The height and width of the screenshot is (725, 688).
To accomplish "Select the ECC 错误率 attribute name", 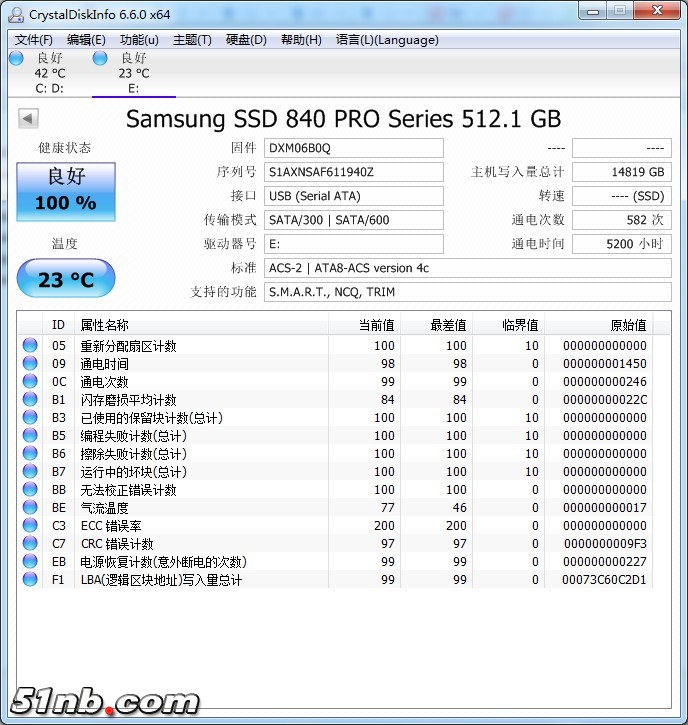I will [x=111, y=526].
